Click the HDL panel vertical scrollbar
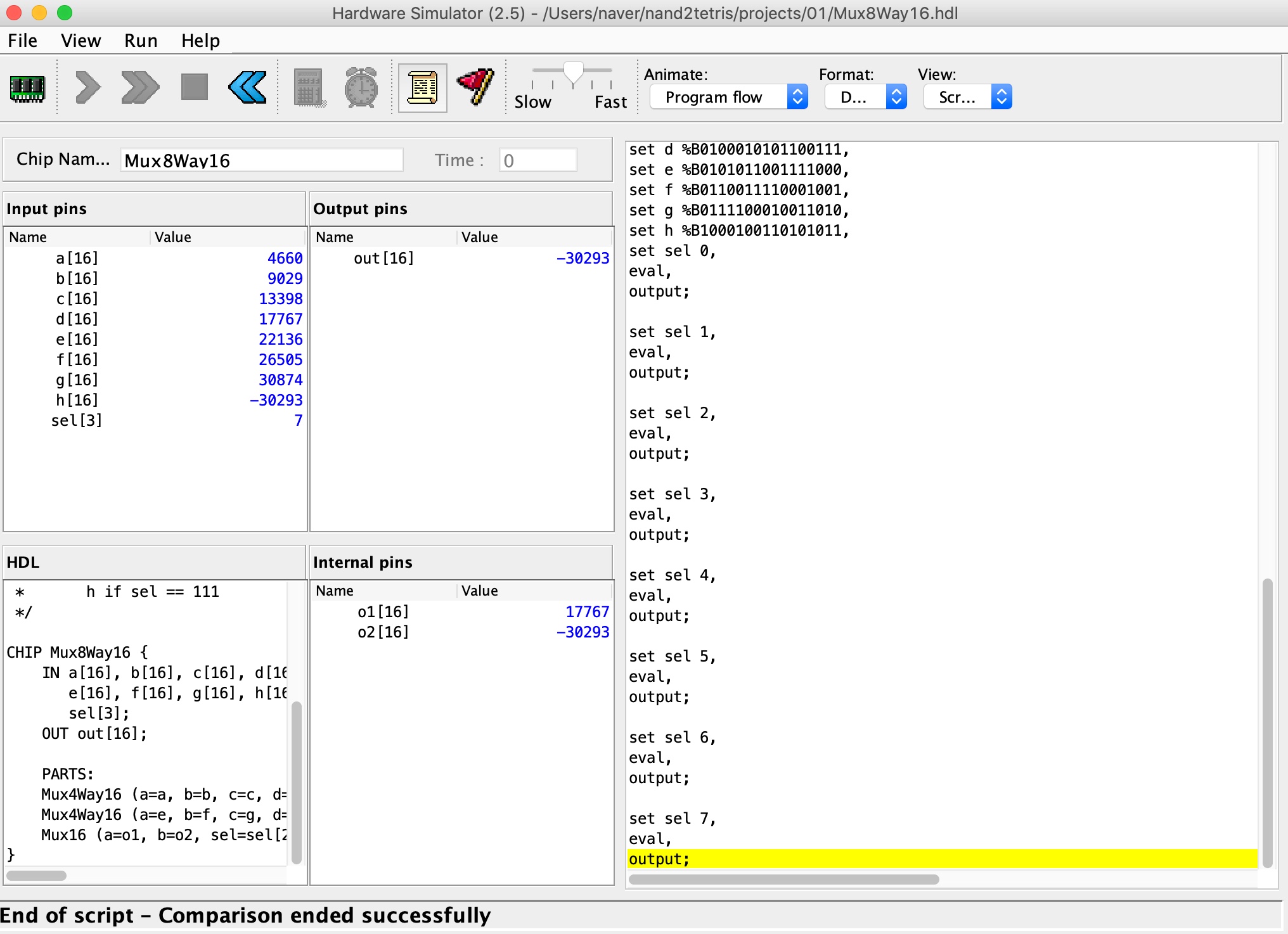1288x934 pixels. [296, 783]
